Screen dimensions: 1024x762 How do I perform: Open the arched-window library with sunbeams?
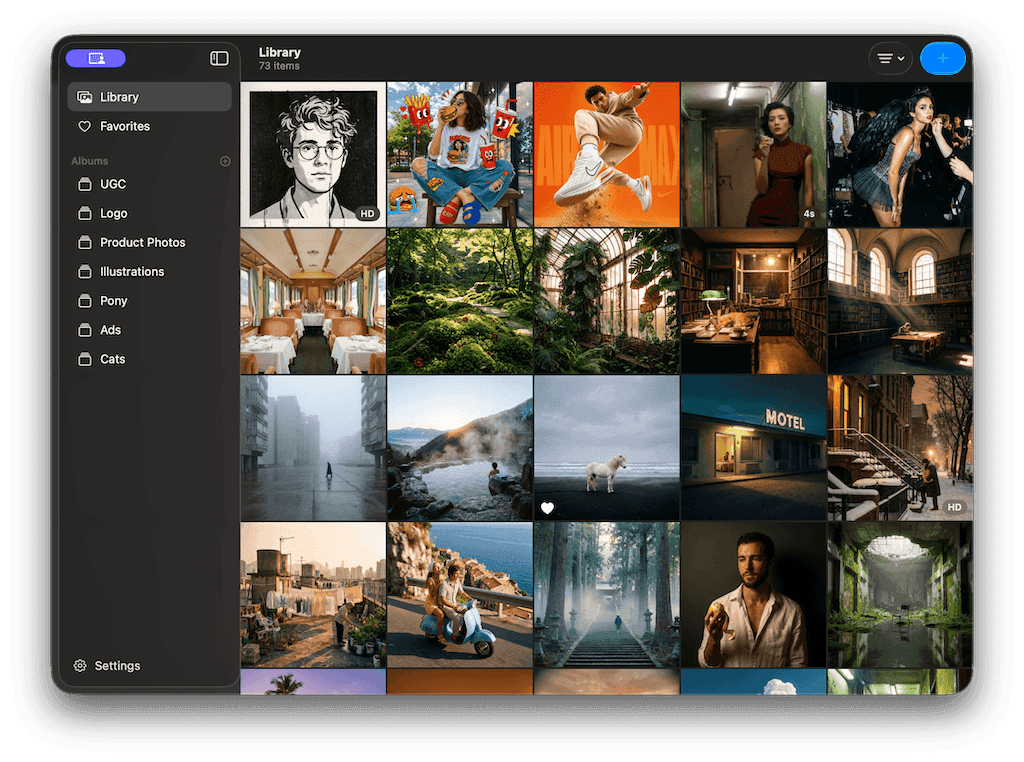[x=900, y=301]
